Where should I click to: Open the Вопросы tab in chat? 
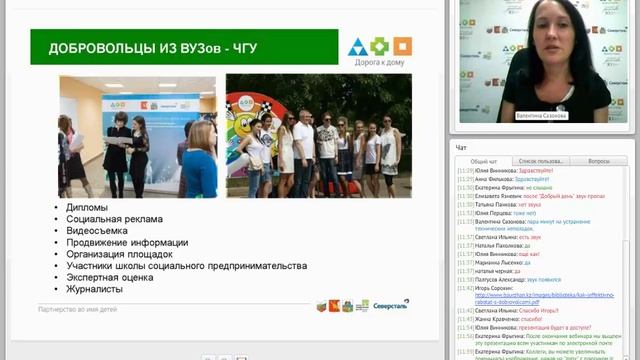click(599, 161)
